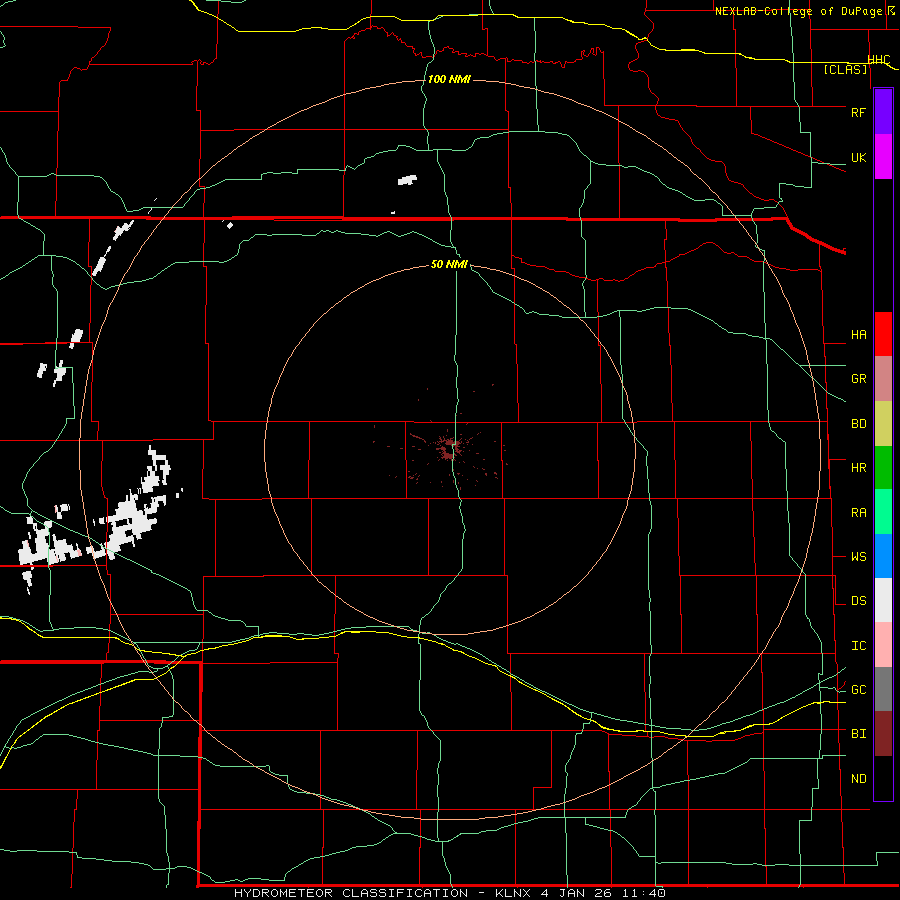Click the RF legend label
Viewport: 900px width, 900px height.
pos(858,112)
